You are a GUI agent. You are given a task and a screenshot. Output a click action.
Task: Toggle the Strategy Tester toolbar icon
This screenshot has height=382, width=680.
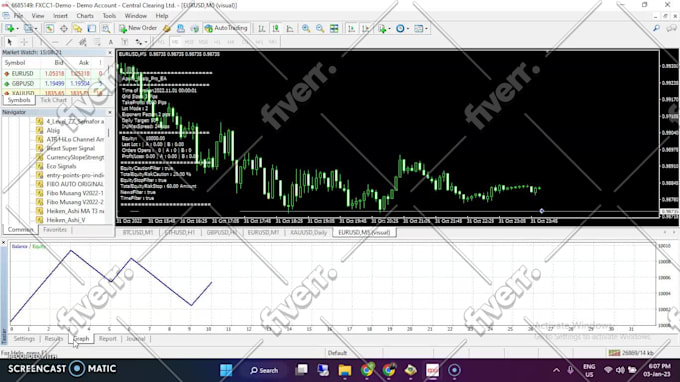[106, 28]
